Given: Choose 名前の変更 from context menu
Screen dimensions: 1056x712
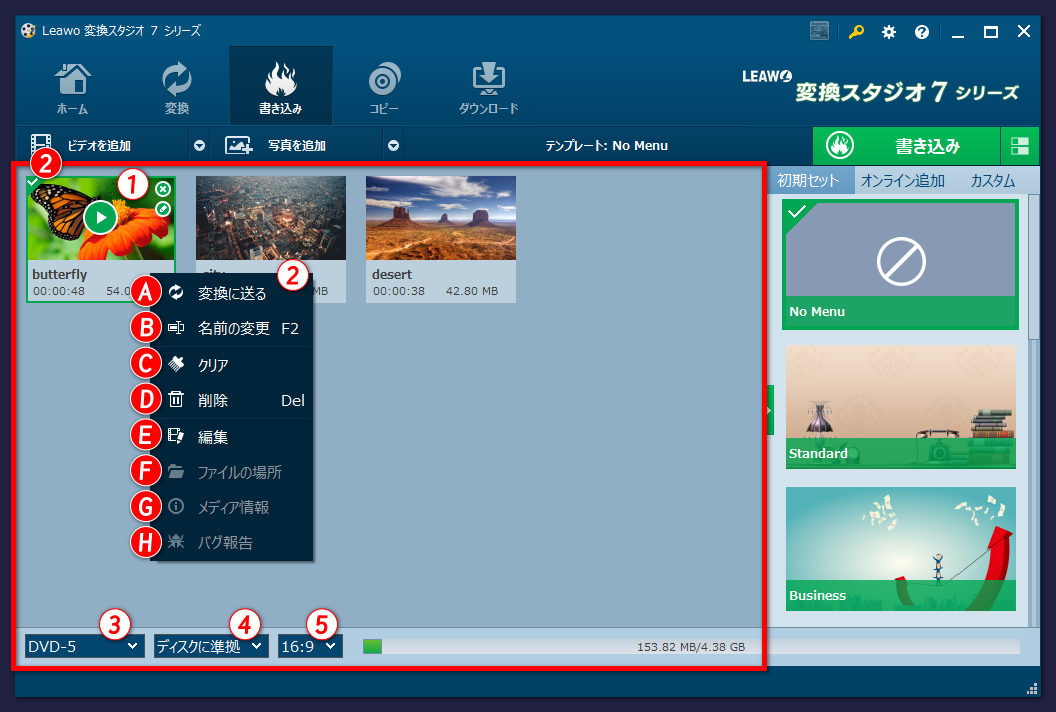Looking at the screenshot, I should pos(234,328).
